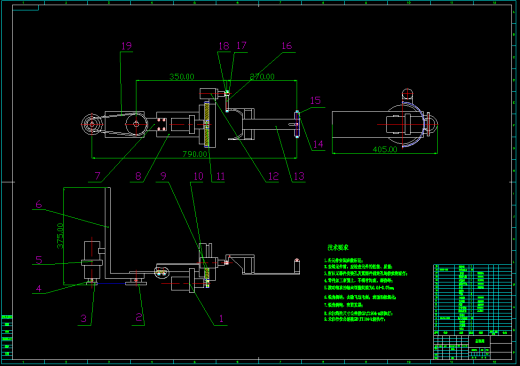Select part balloon number 3

[x=84, y=319]
